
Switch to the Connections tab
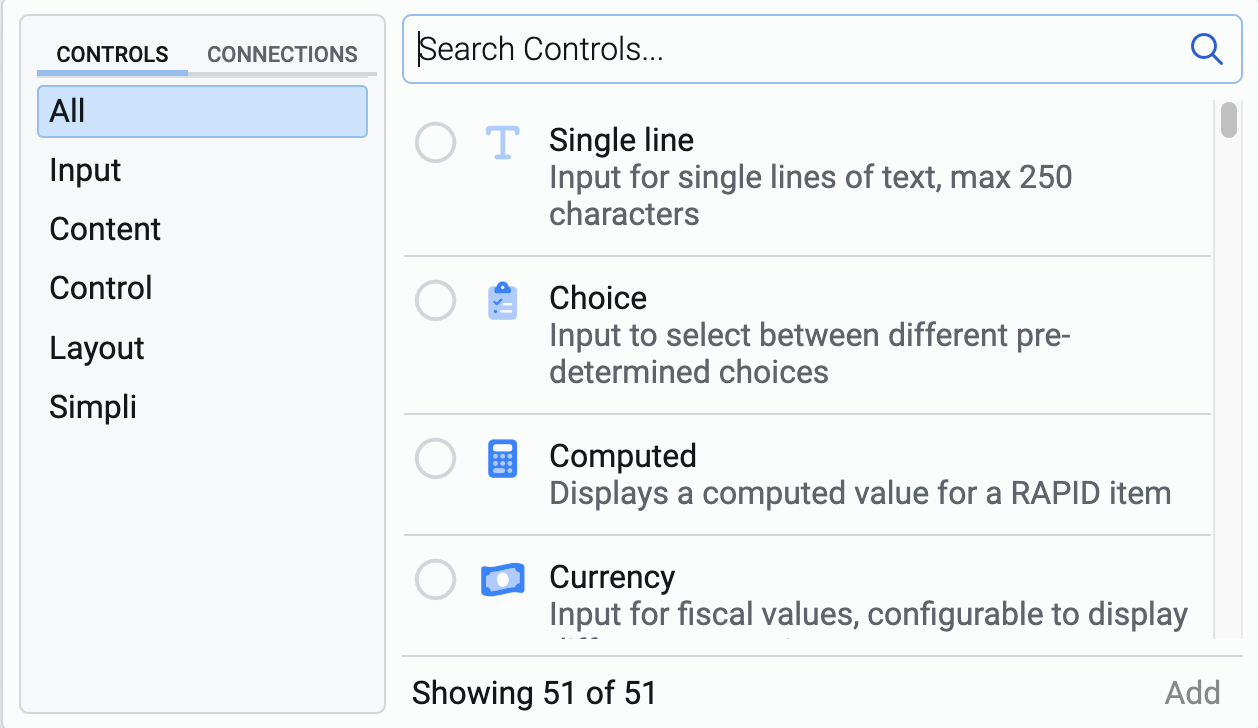[x=282, y=54]
